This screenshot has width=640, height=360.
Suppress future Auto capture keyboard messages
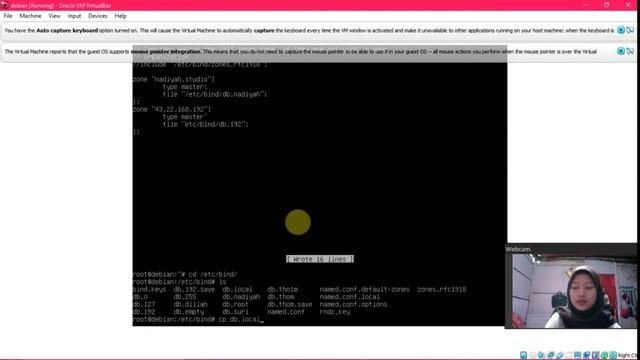click(x=630, y=30)
